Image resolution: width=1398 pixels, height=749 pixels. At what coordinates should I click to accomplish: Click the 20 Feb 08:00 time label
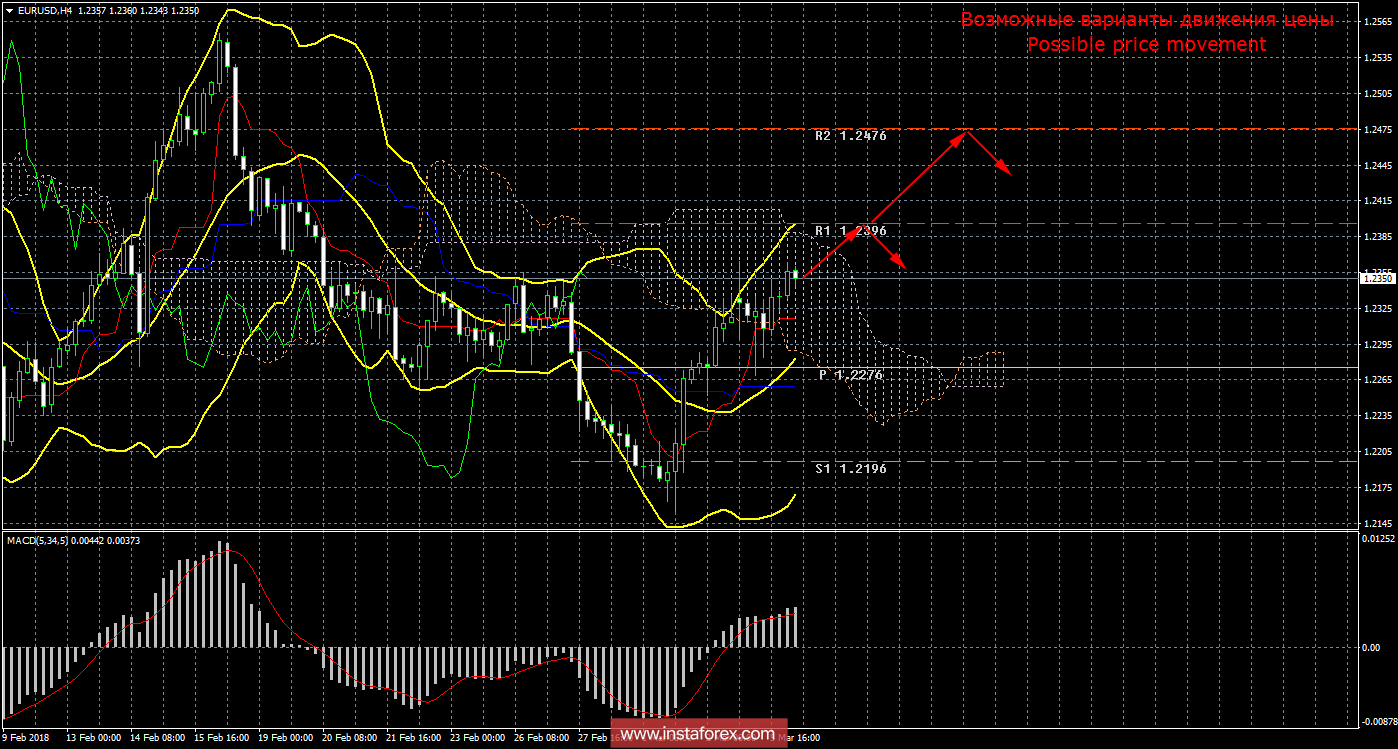coord(351,739)
